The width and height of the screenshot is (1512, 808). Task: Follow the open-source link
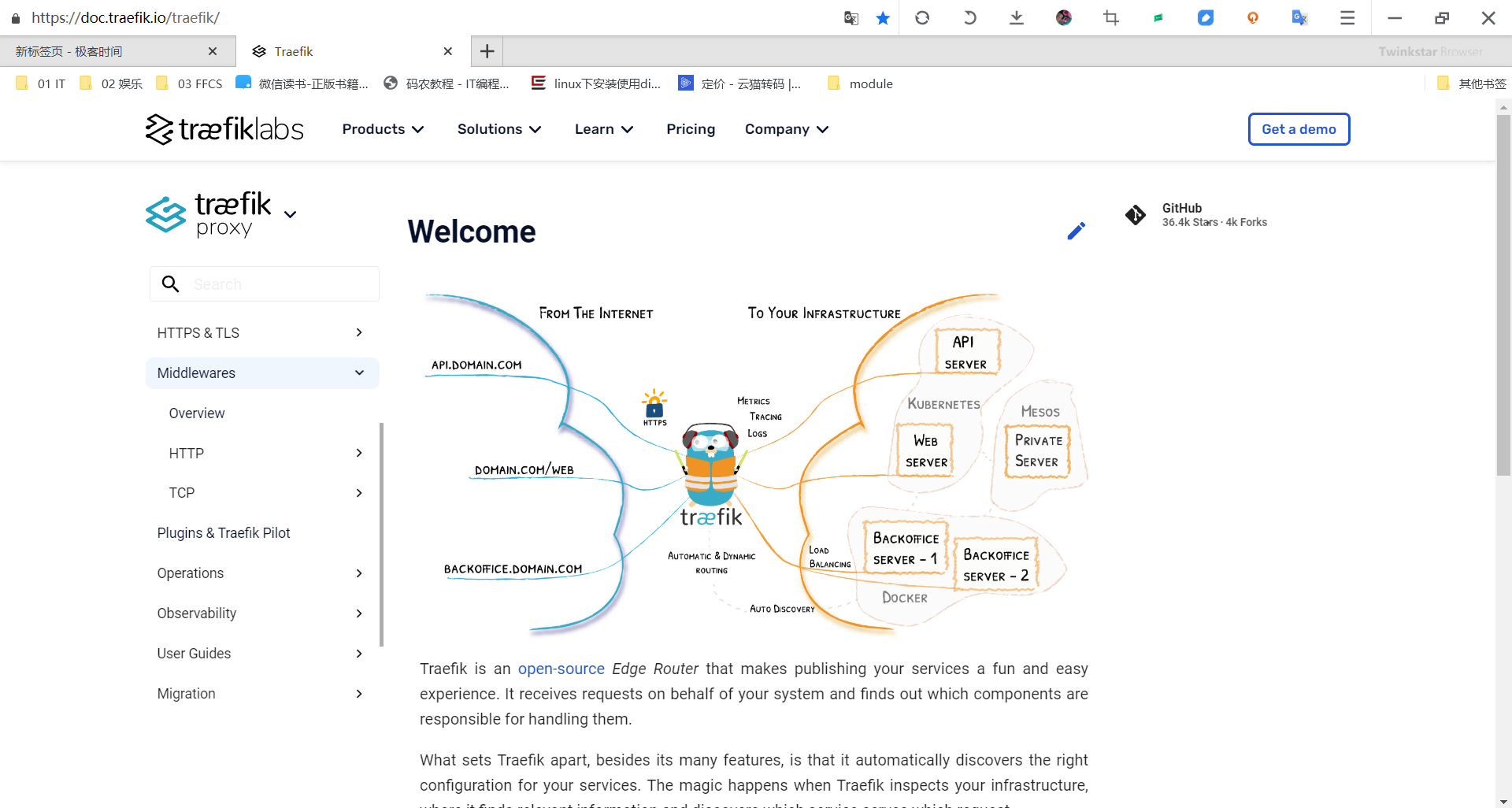(x=561, y=669)
